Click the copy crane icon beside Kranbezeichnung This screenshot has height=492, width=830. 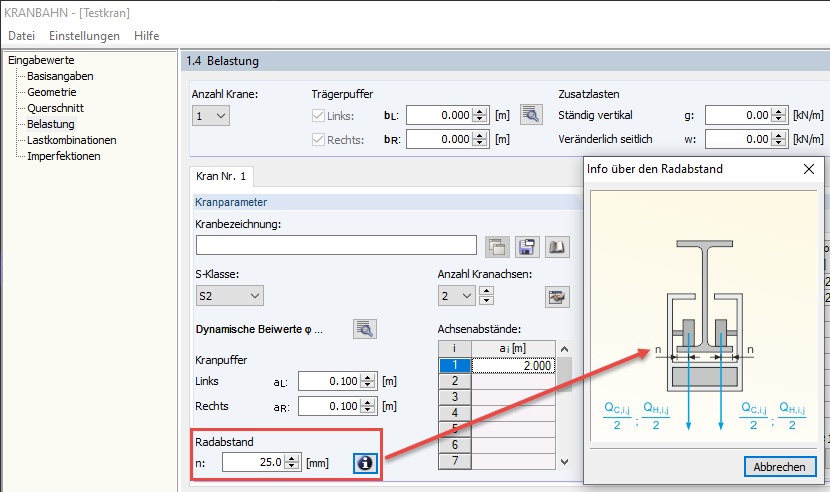pos(497,247)
